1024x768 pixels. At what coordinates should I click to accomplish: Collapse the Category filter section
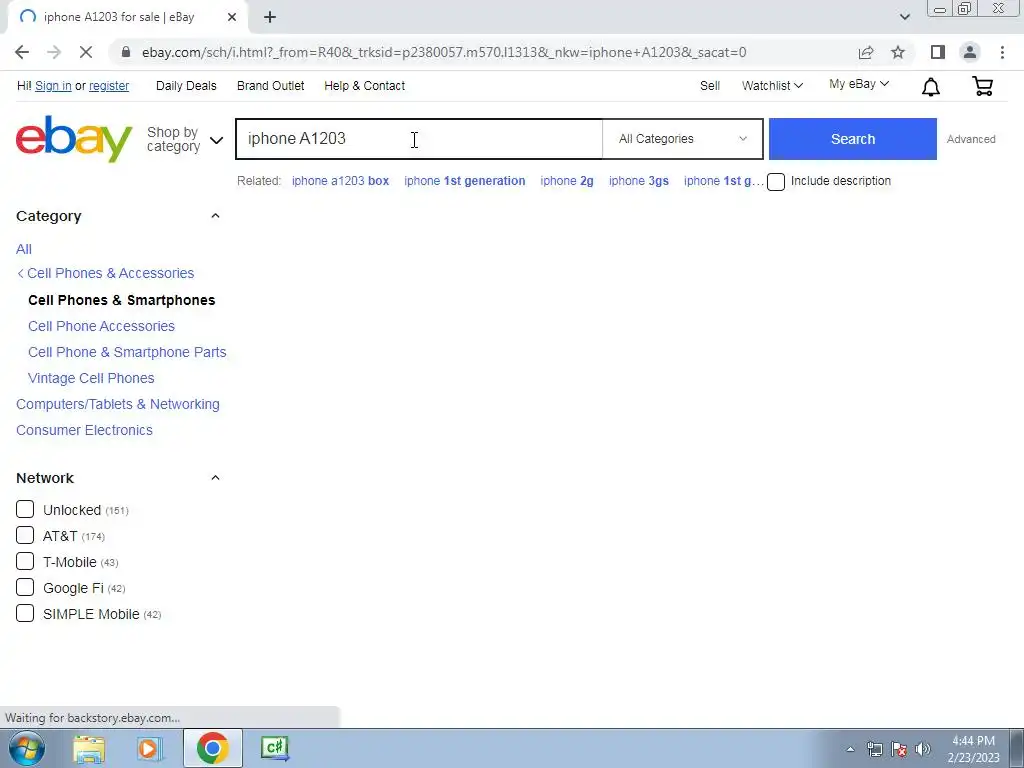click(x=215, y=216)
